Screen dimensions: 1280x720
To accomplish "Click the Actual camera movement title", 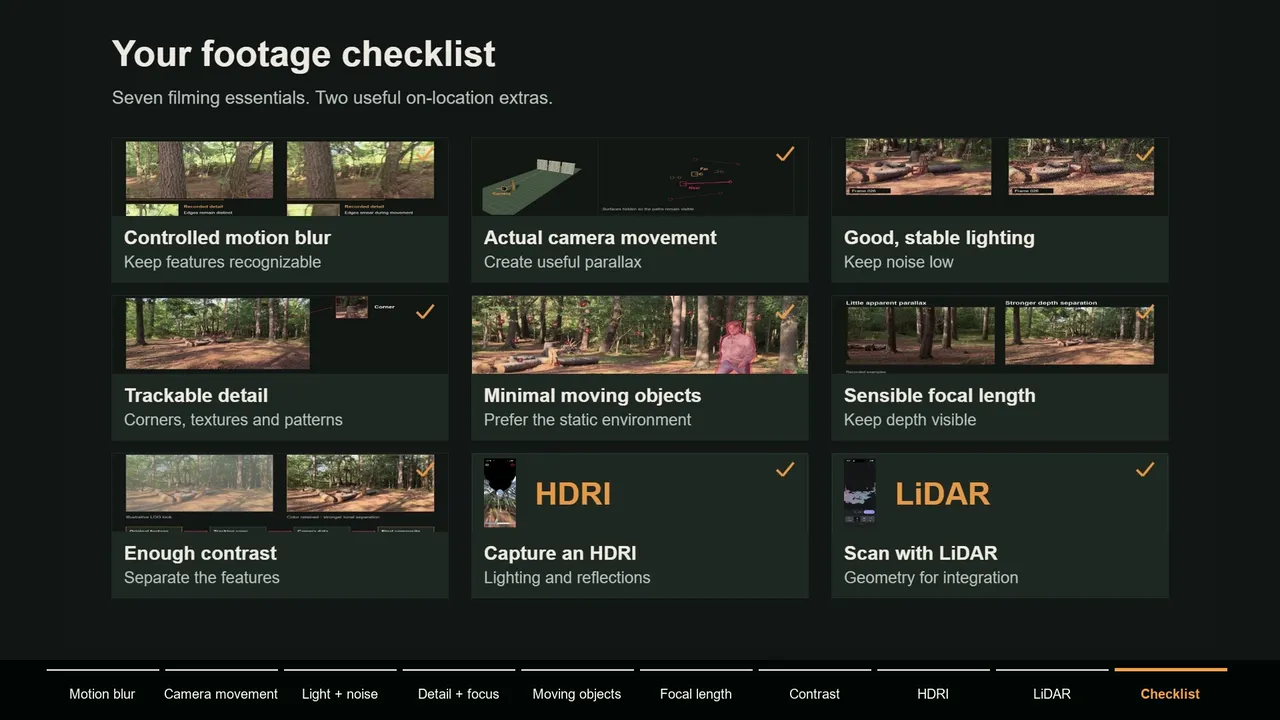I will pos(600,237).
